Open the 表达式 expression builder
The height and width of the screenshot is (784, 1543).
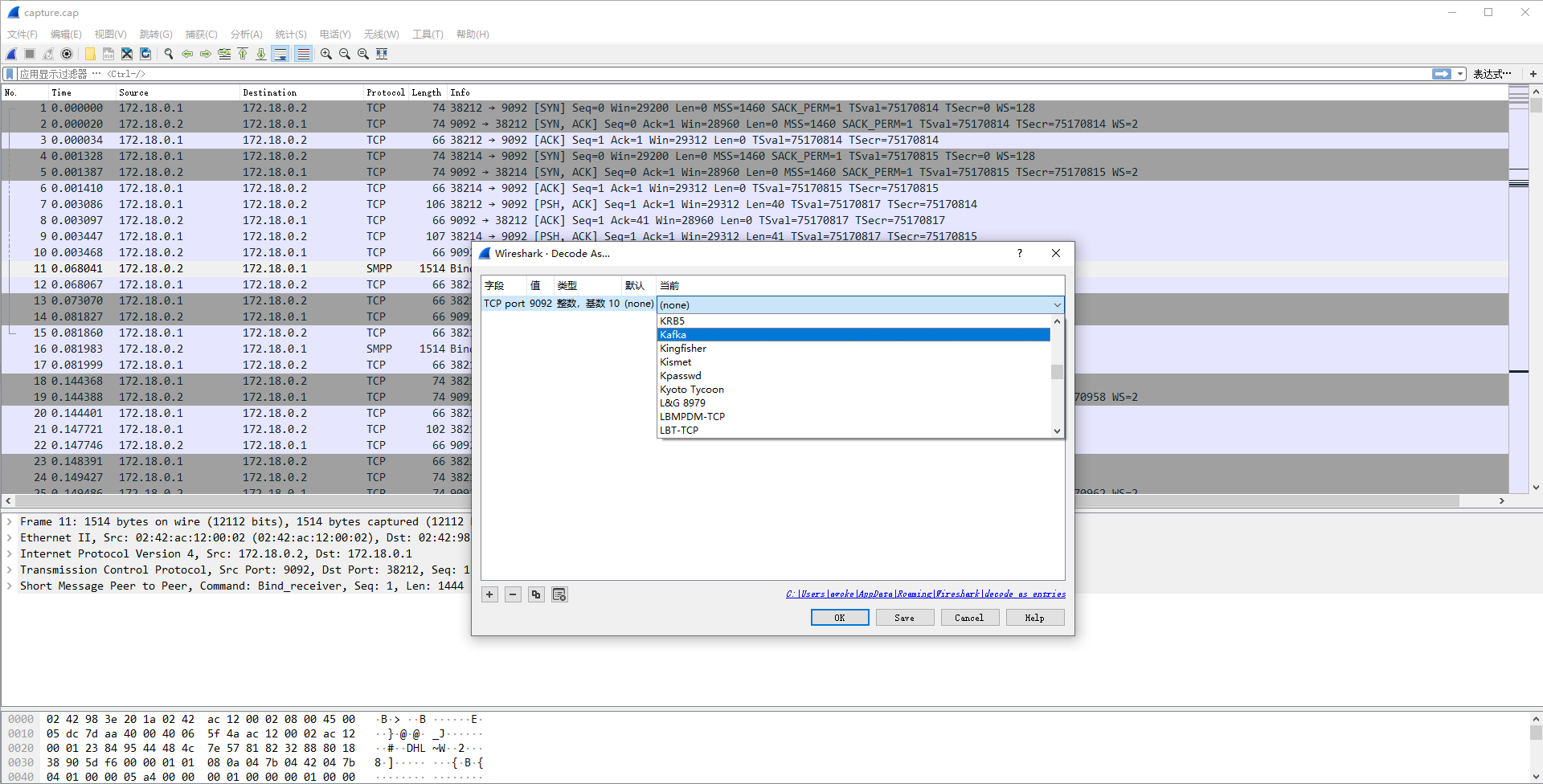coord(1492,74)
